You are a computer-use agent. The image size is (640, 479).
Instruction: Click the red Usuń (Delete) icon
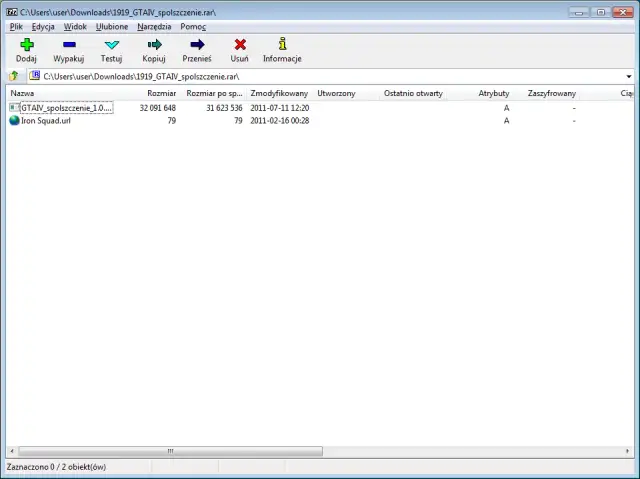click(240, 45)
